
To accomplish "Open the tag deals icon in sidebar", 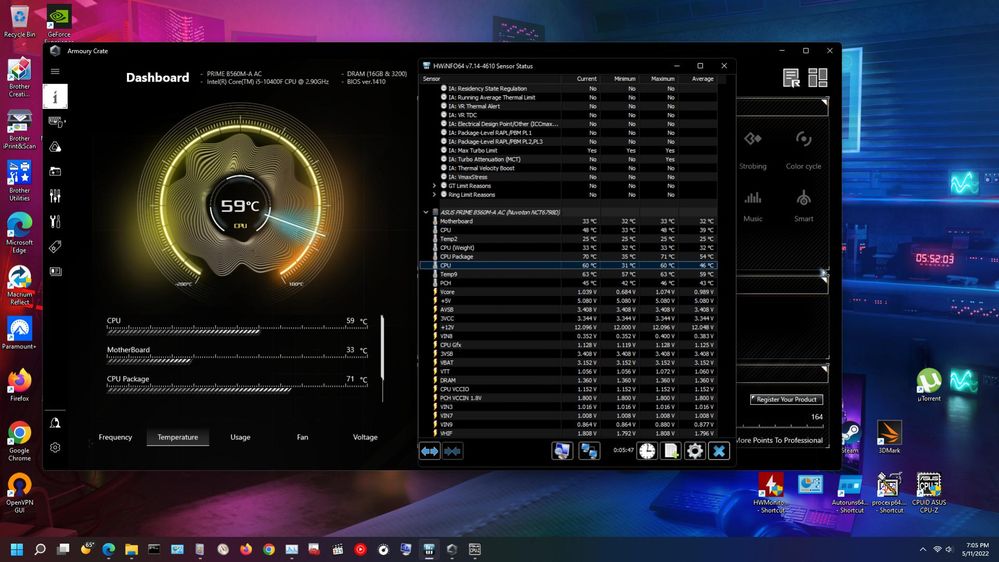I will 55,246.
